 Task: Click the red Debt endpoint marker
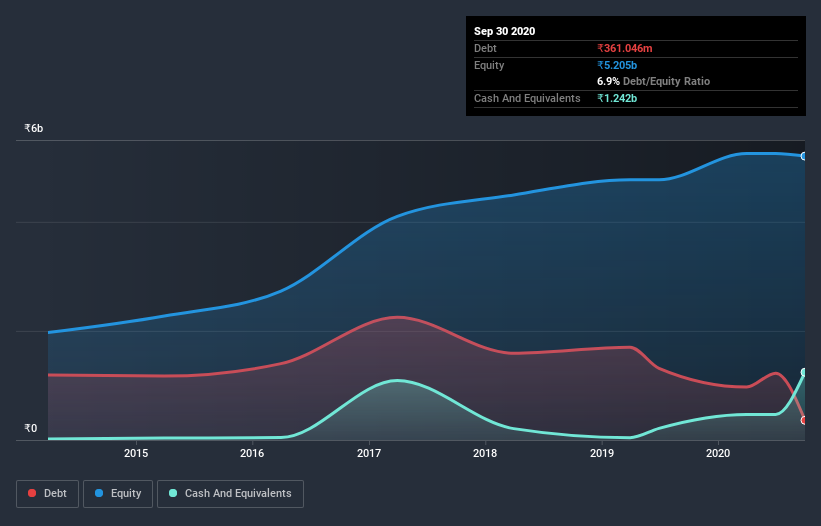click(x=804, y=420)
